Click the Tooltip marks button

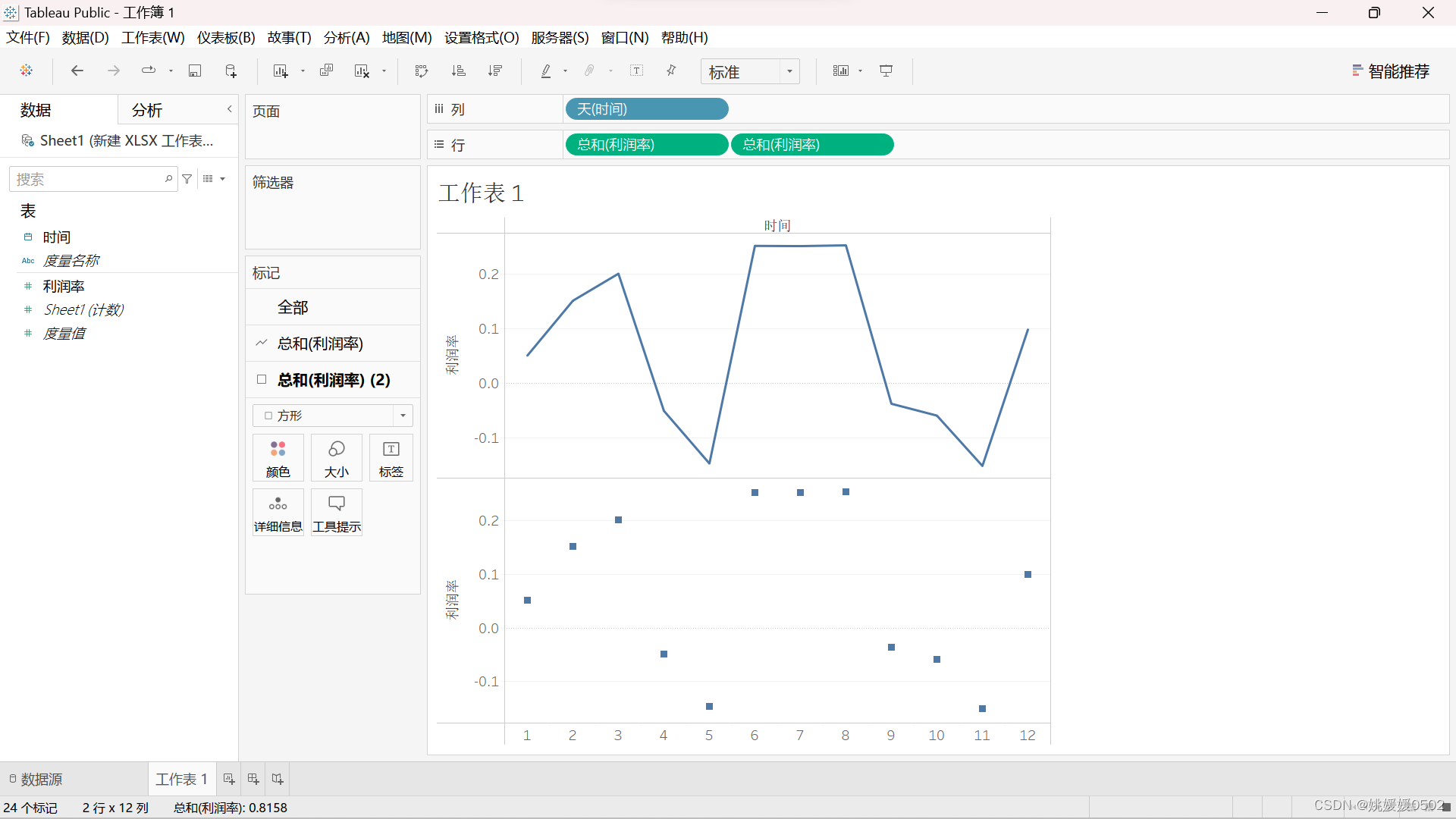tap(336, 513)
